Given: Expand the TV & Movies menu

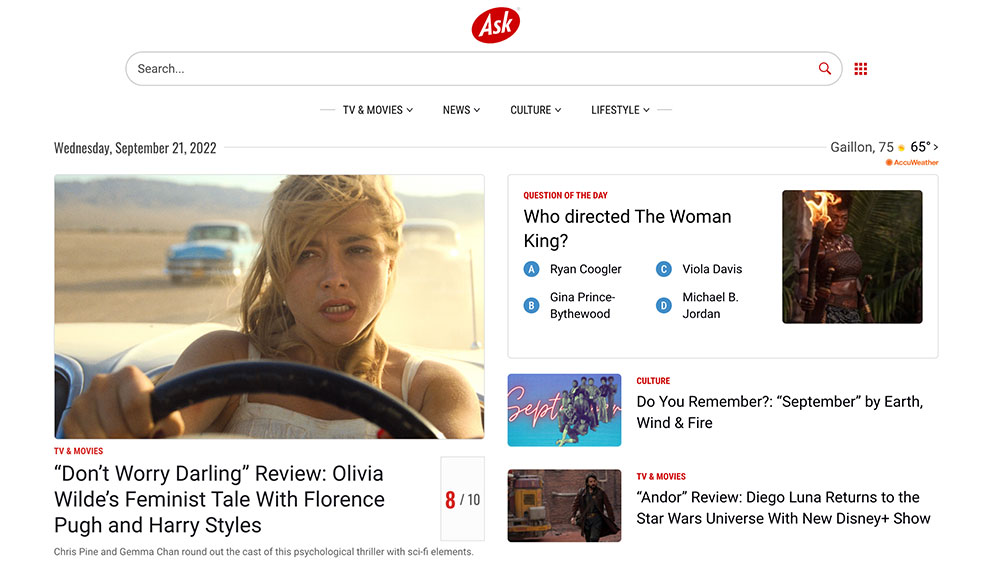Looking at the screenshot, I should [378, 110].
